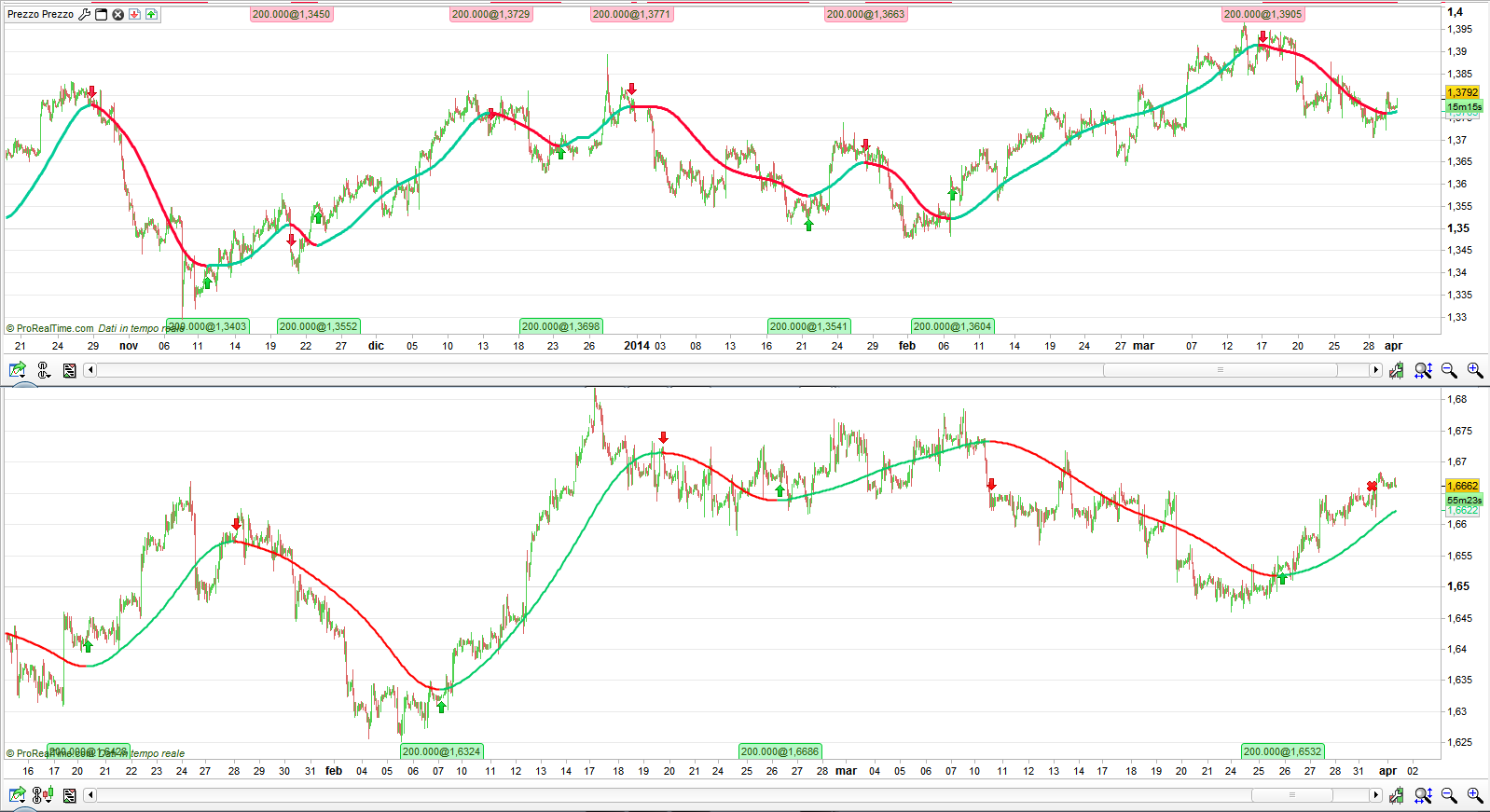Click the 1,35 price level on upper axis
Image resolution: width=1490 pixels, height=812 pixels.
pos(1458,228)
